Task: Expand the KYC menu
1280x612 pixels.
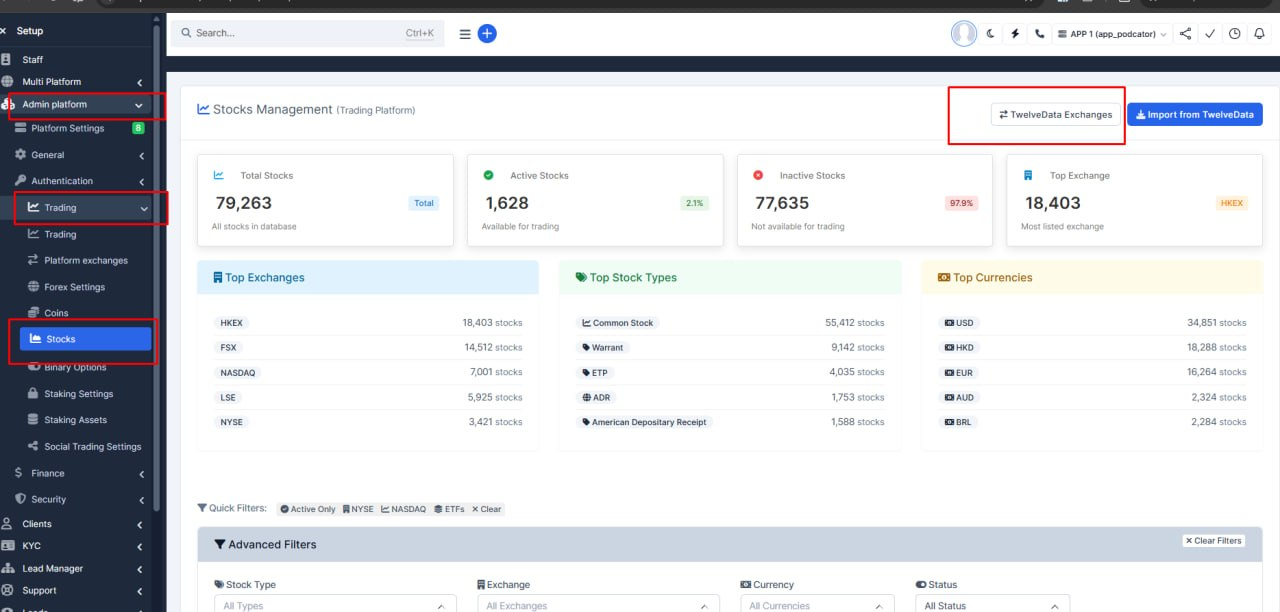Action: pos(140,547)
